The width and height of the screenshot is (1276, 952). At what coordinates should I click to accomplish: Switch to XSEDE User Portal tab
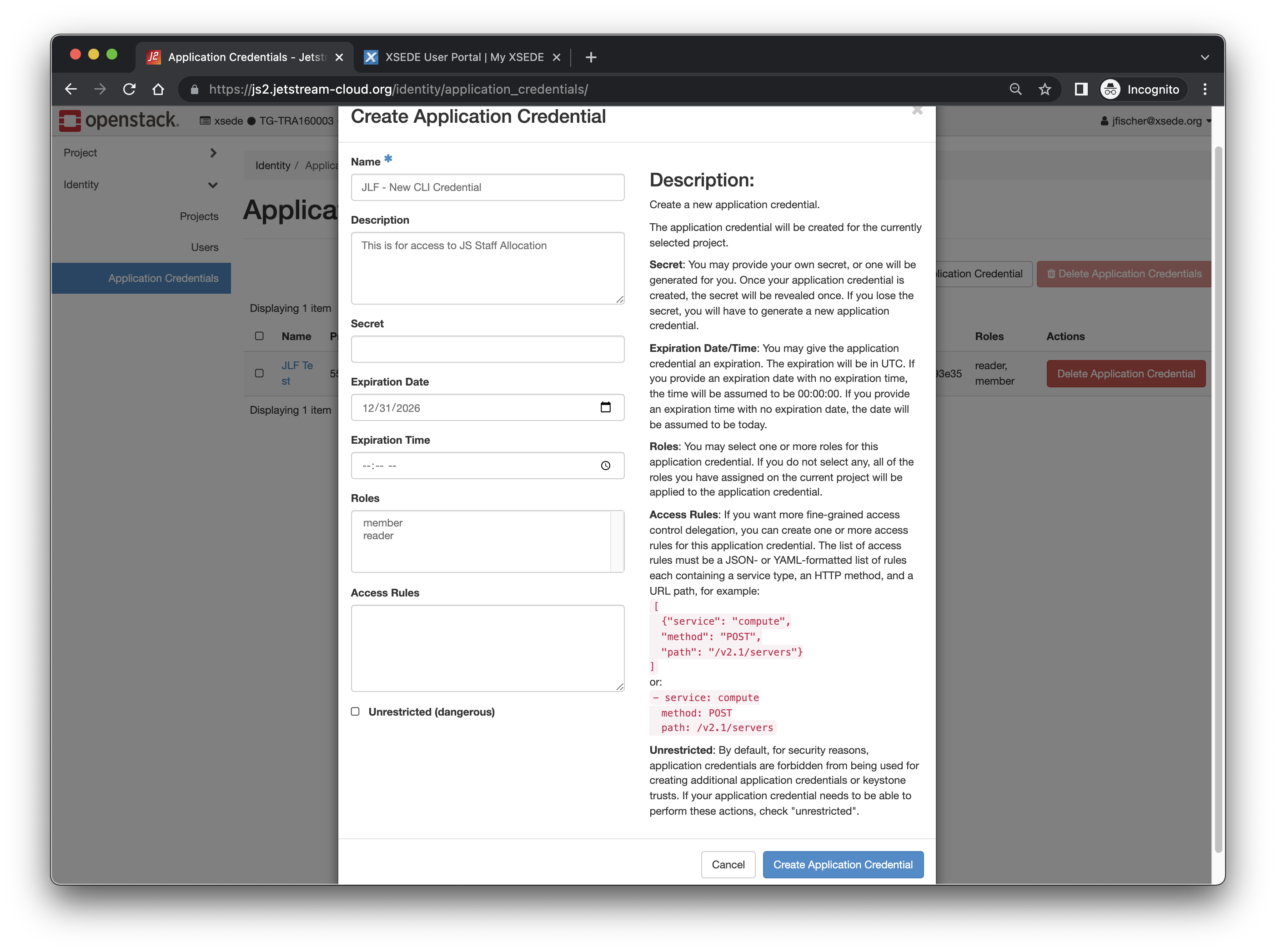click(x=463, y=57)
